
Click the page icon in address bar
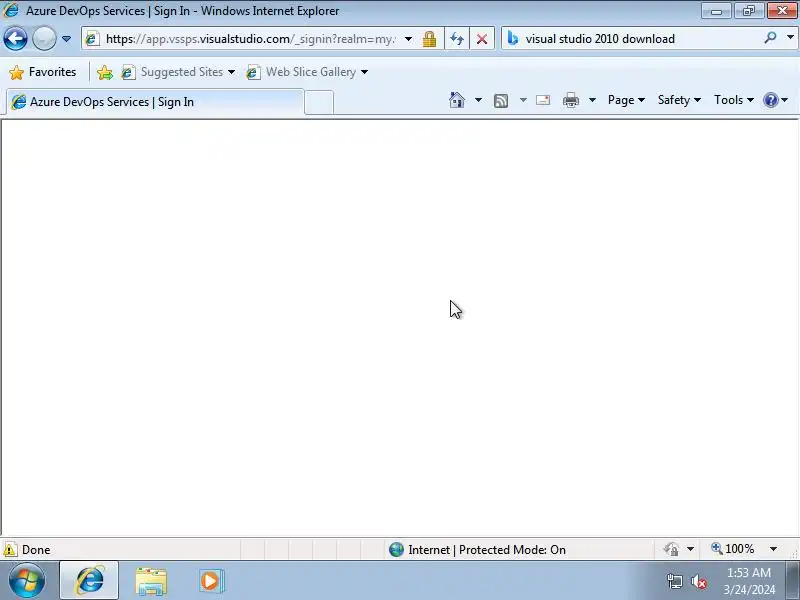point(92,39)
